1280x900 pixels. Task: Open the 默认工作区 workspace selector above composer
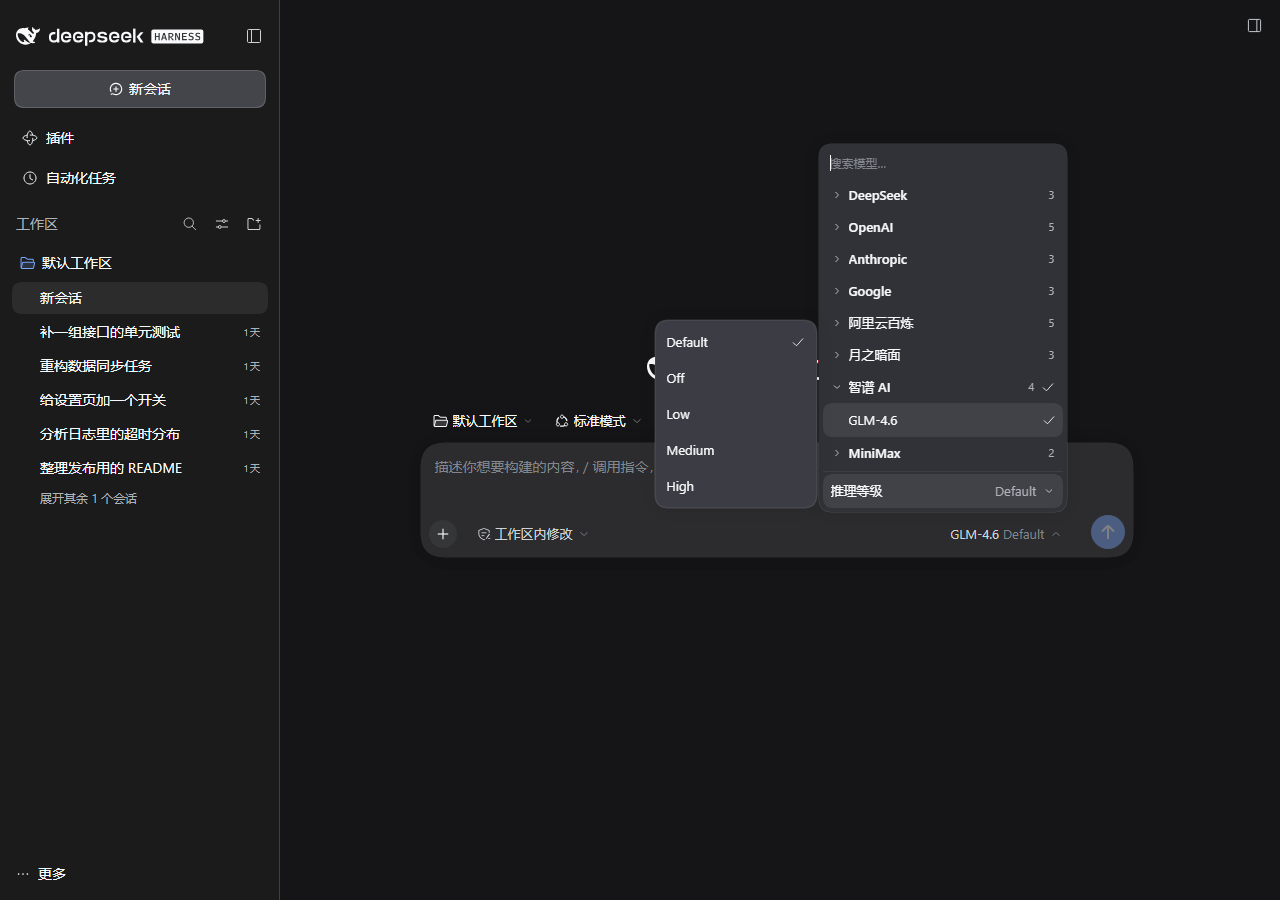click(483, 421)
